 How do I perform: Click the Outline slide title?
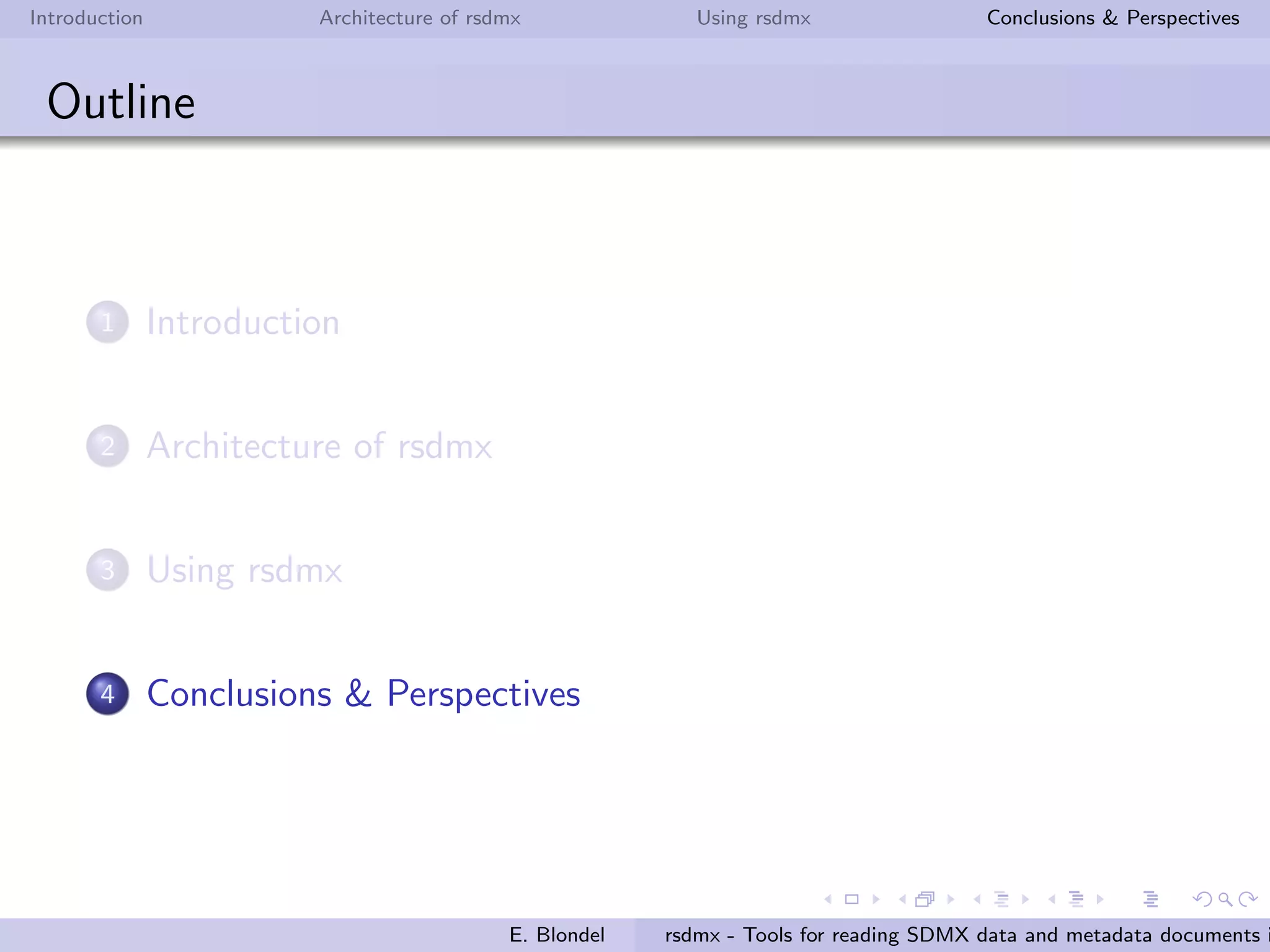tap(121, 102)
